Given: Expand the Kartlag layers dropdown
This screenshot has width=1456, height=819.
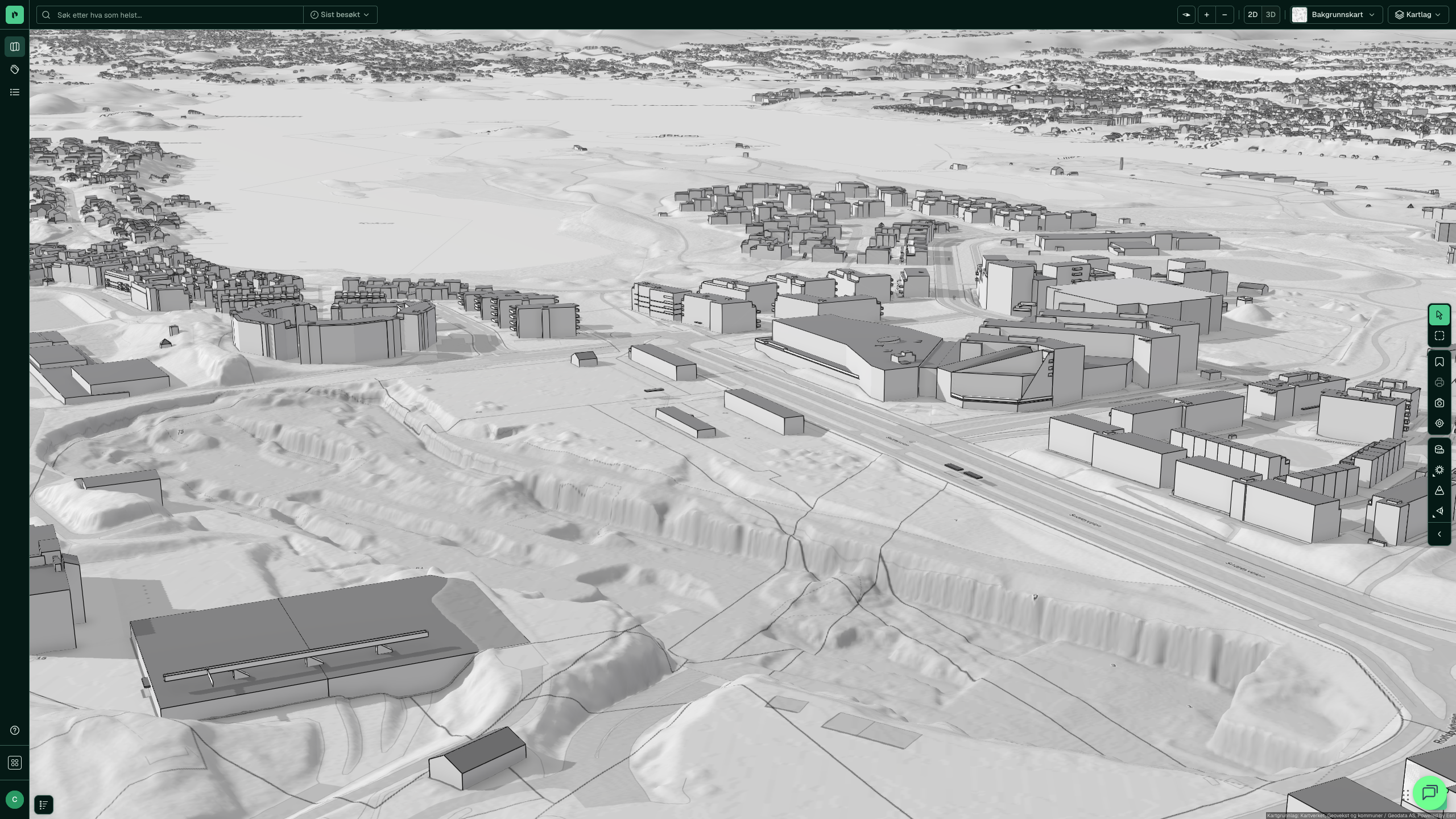Looking at the screenshot, I should coord(1418,15).
